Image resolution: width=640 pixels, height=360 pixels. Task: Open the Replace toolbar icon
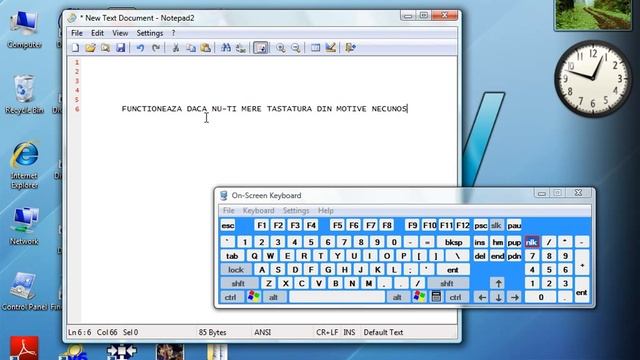pos(241,48)
